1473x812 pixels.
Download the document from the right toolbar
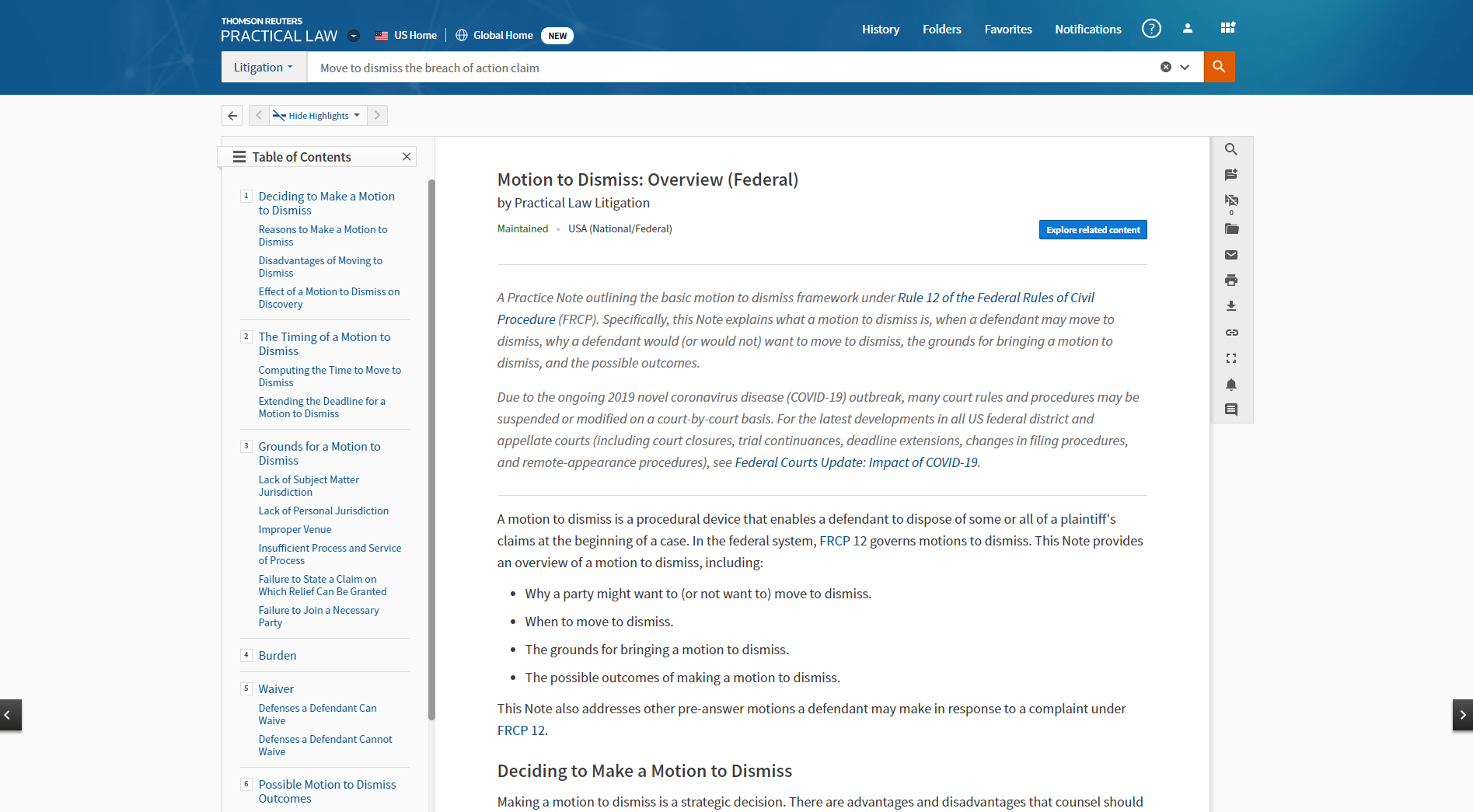[1231, 306]
